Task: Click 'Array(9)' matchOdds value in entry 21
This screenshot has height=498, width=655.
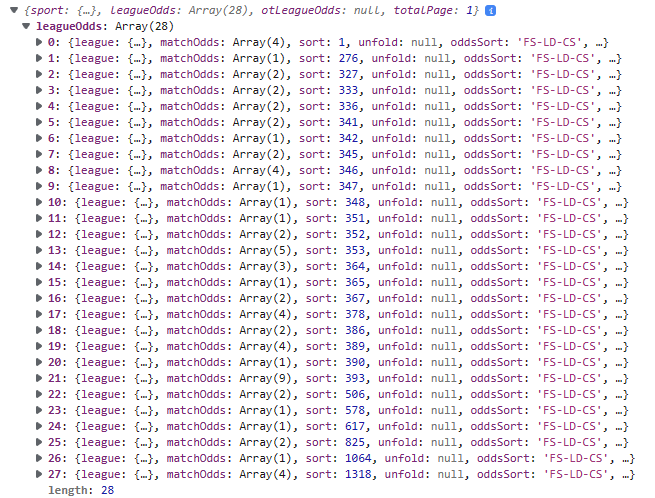Action: pos(265,378)
